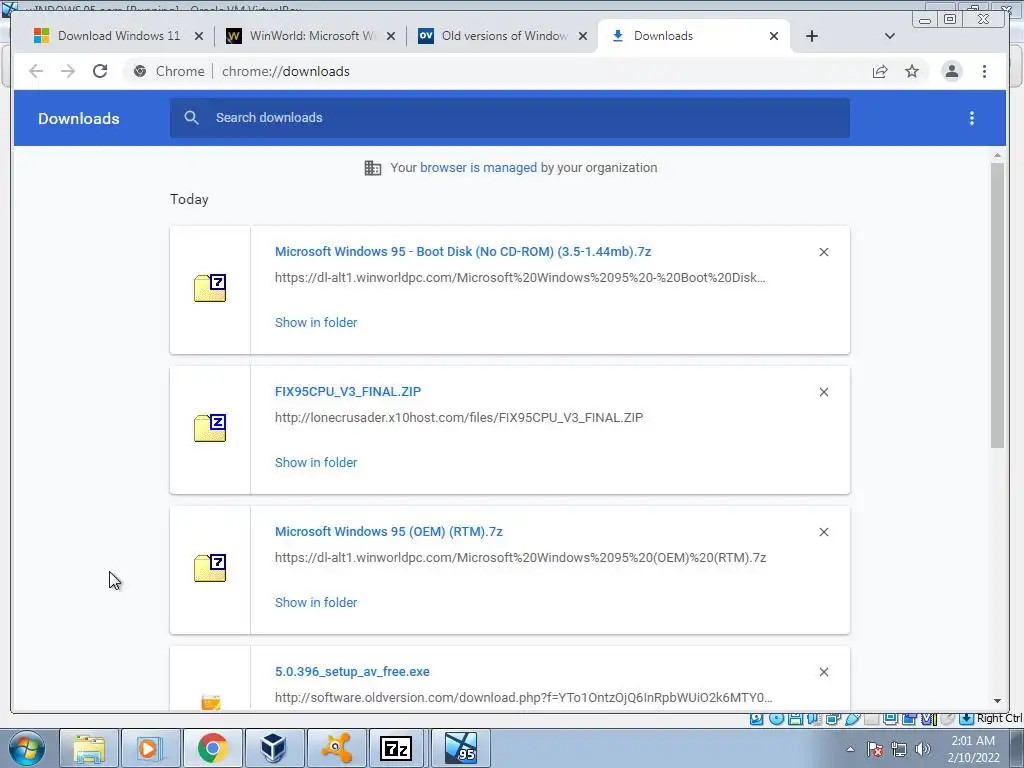Remove 5.0.396_setup_av_free.exe from list

[x=824, y=672]
